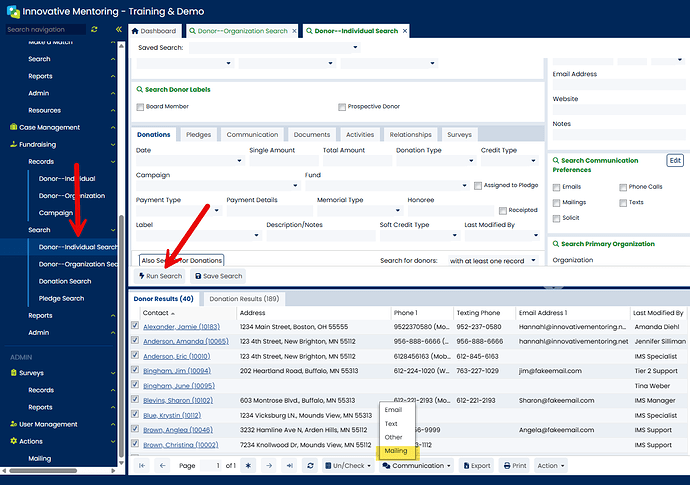Click the sidebar vertical scrollbar
690x485 pixels.
[121, 336]
